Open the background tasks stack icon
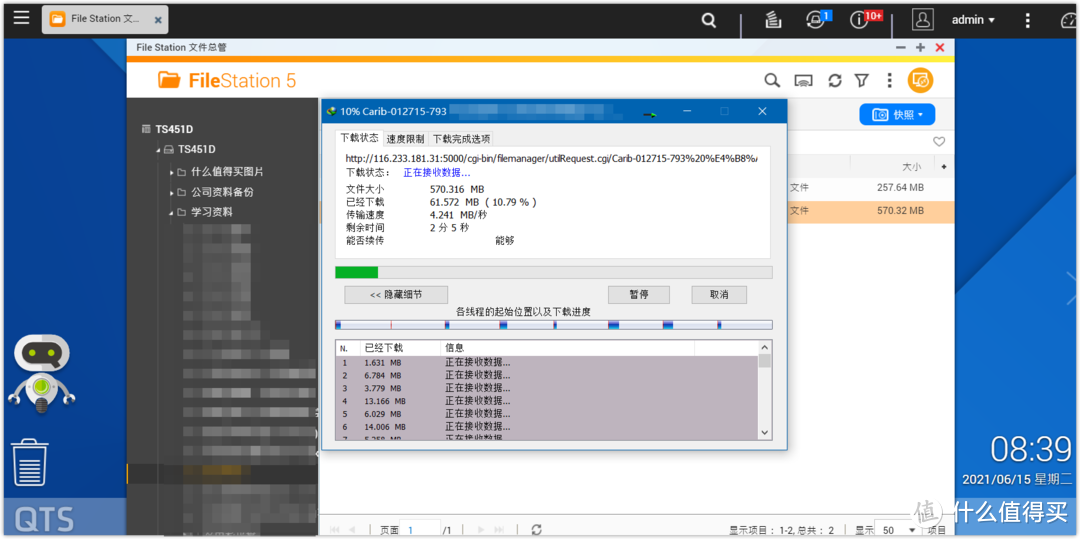 pos(773,21)
